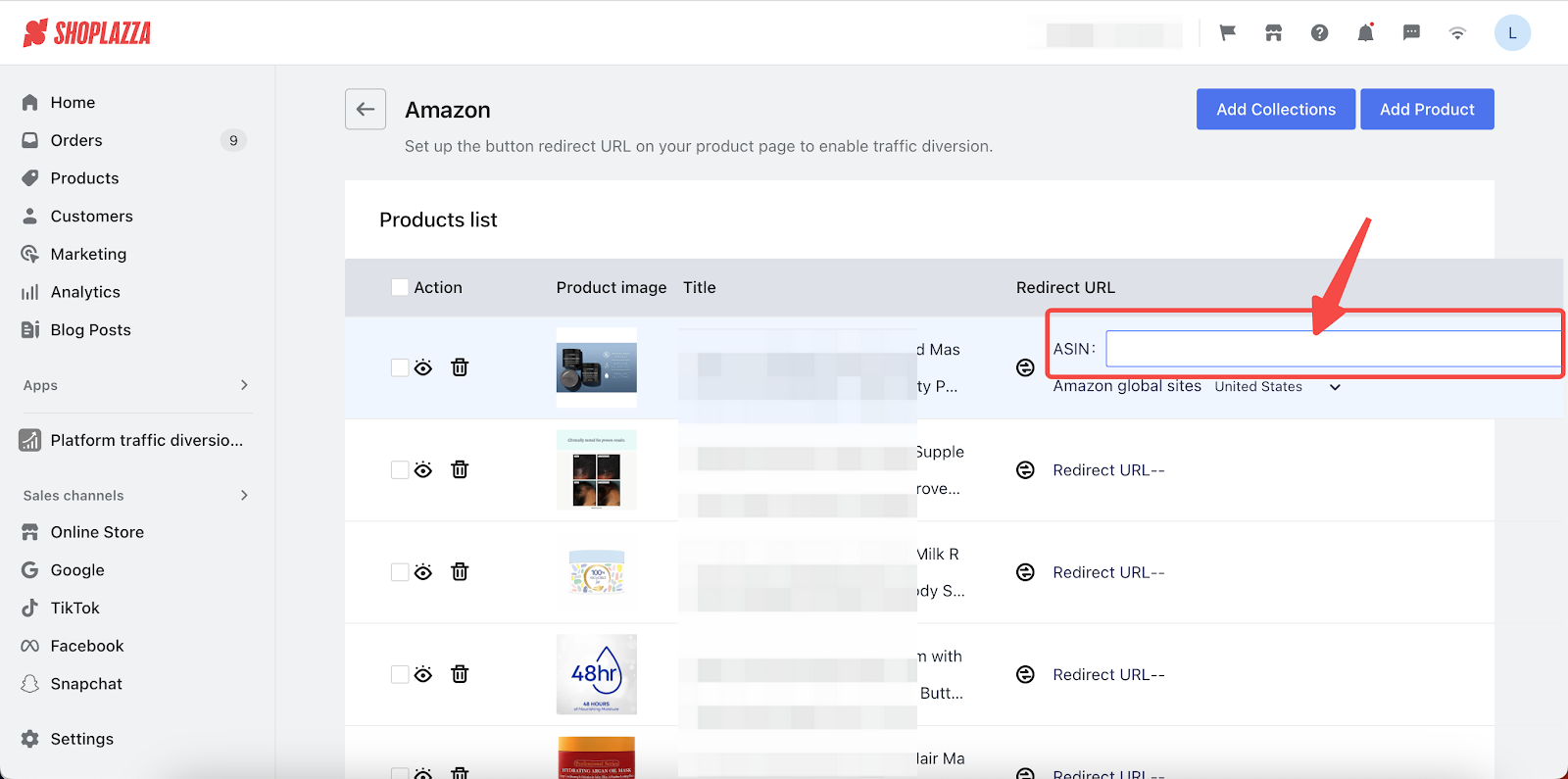Check the first product row checkbox
The image size is (1568, 779).
(x=400, y=367)
